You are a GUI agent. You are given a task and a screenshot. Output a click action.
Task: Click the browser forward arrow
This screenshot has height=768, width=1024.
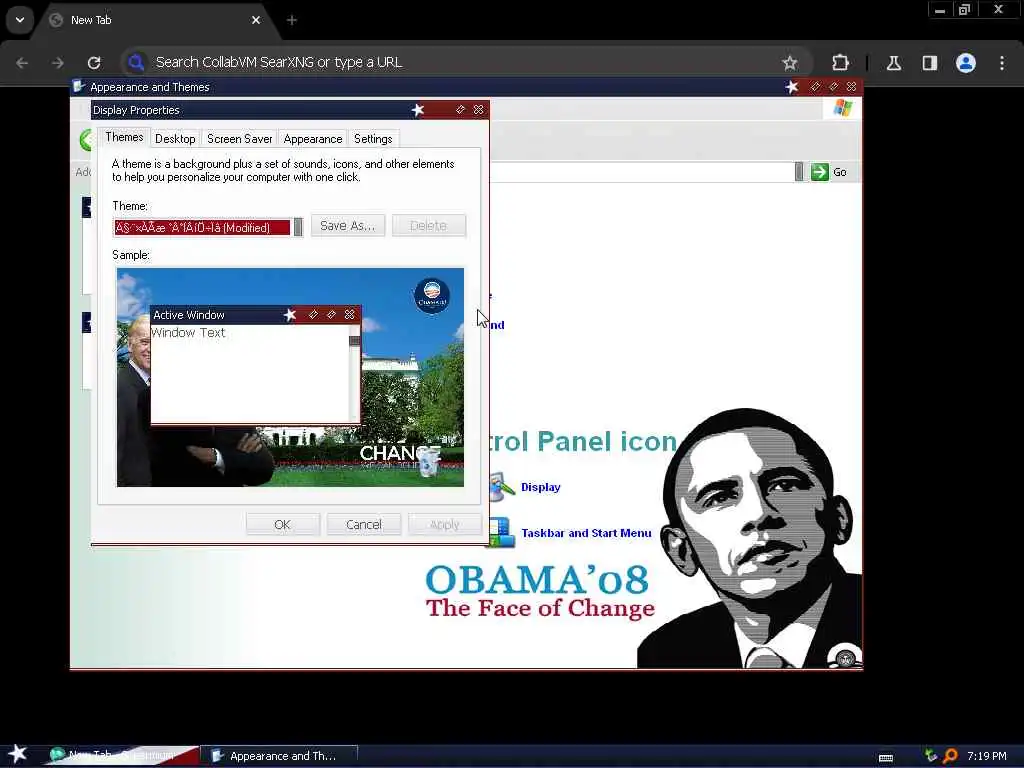pos(58,63)
